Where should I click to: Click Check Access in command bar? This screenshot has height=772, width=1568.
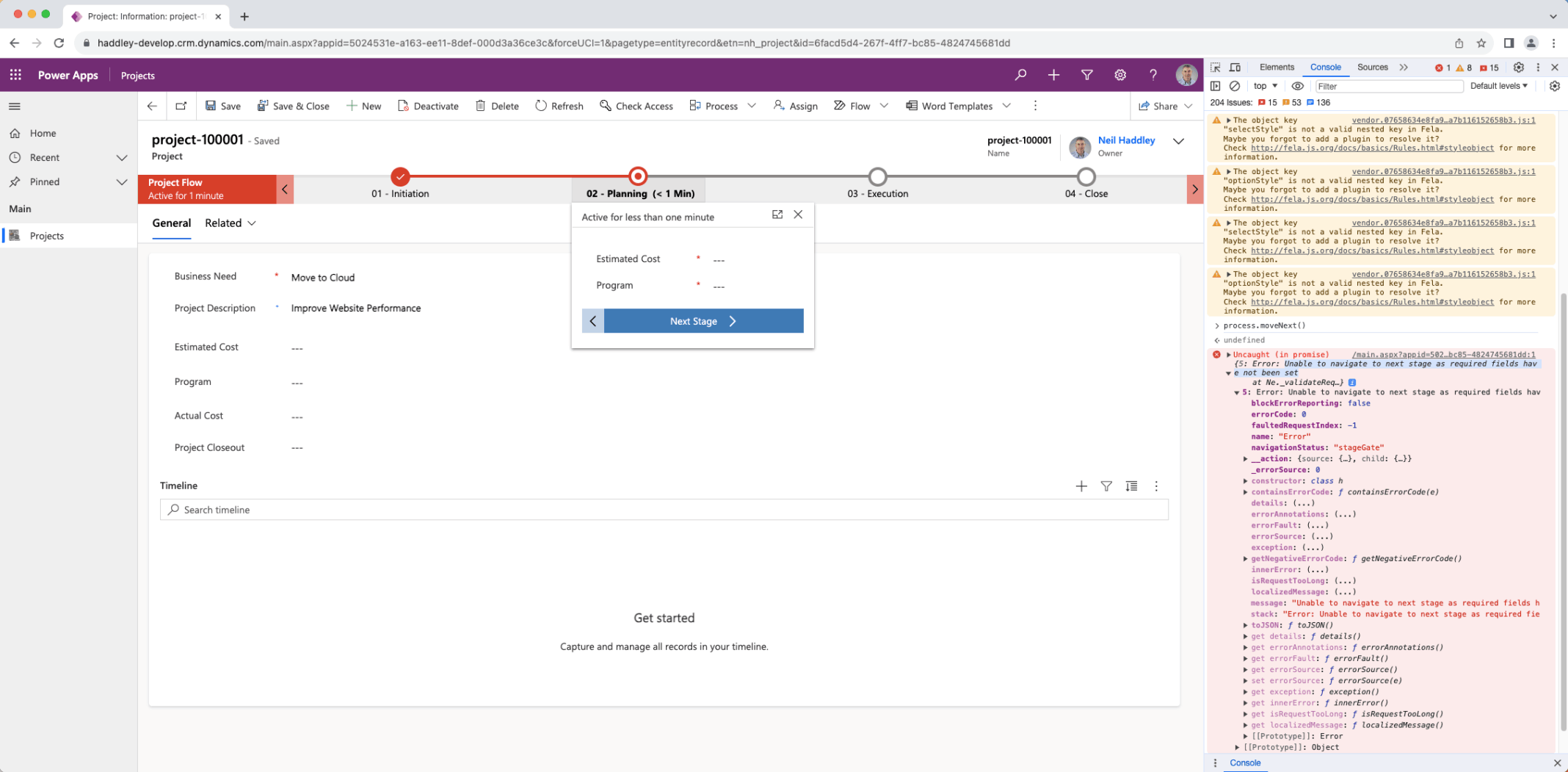pos(636,106)
